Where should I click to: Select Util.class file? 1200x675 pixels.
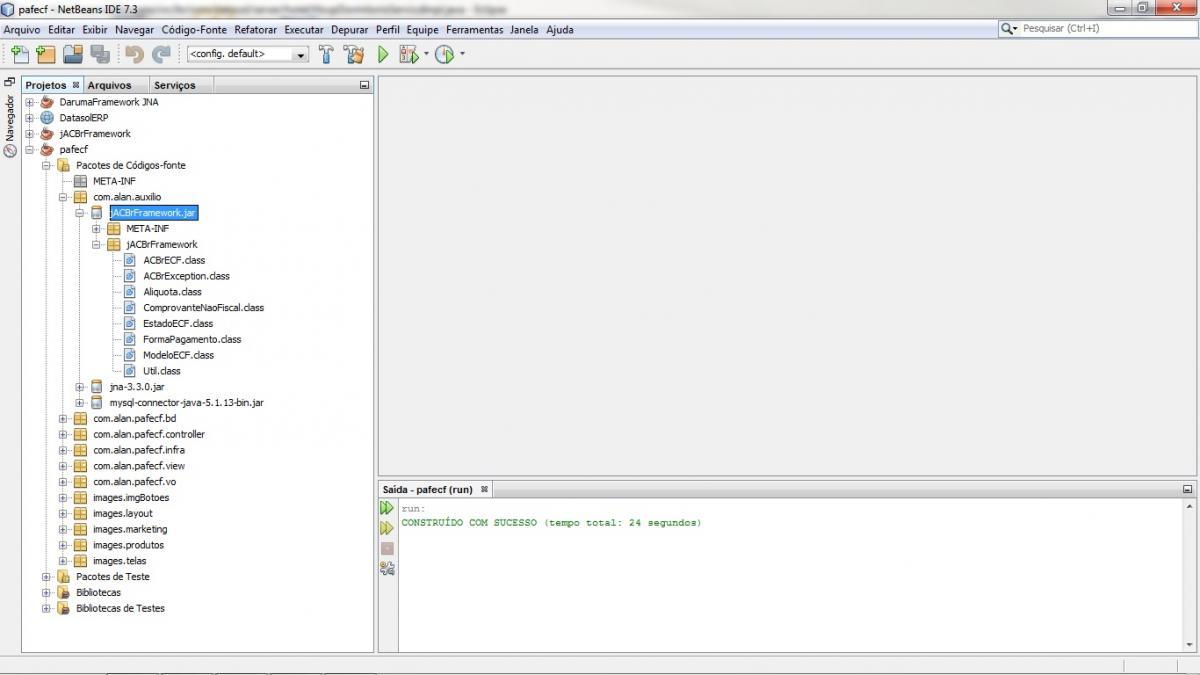click(162, 371)
